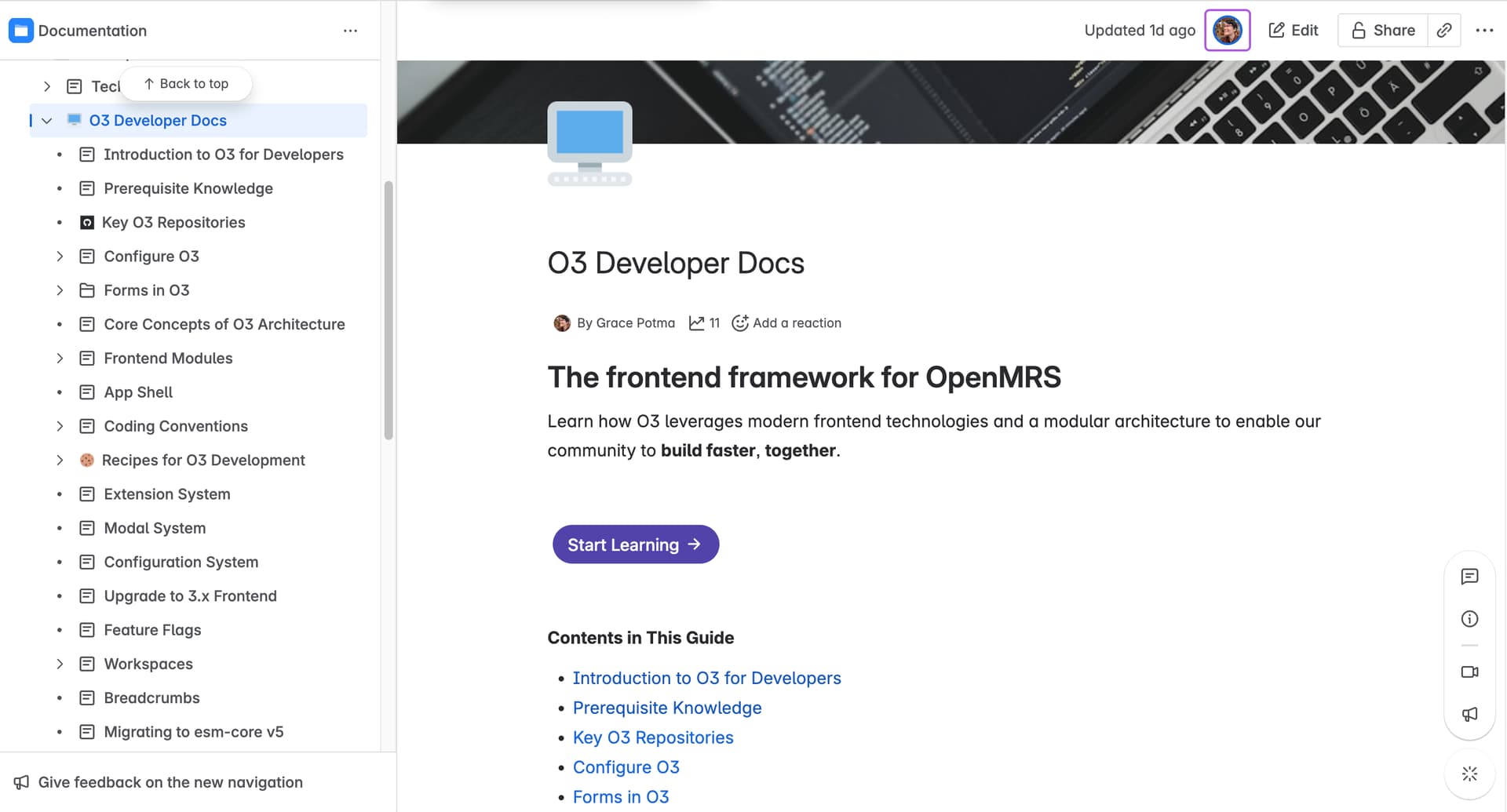Image resolution: width=1507 pixels, height=812 pixels.
Task: Click the page icon beside App Shell
Action: (87, 392)
